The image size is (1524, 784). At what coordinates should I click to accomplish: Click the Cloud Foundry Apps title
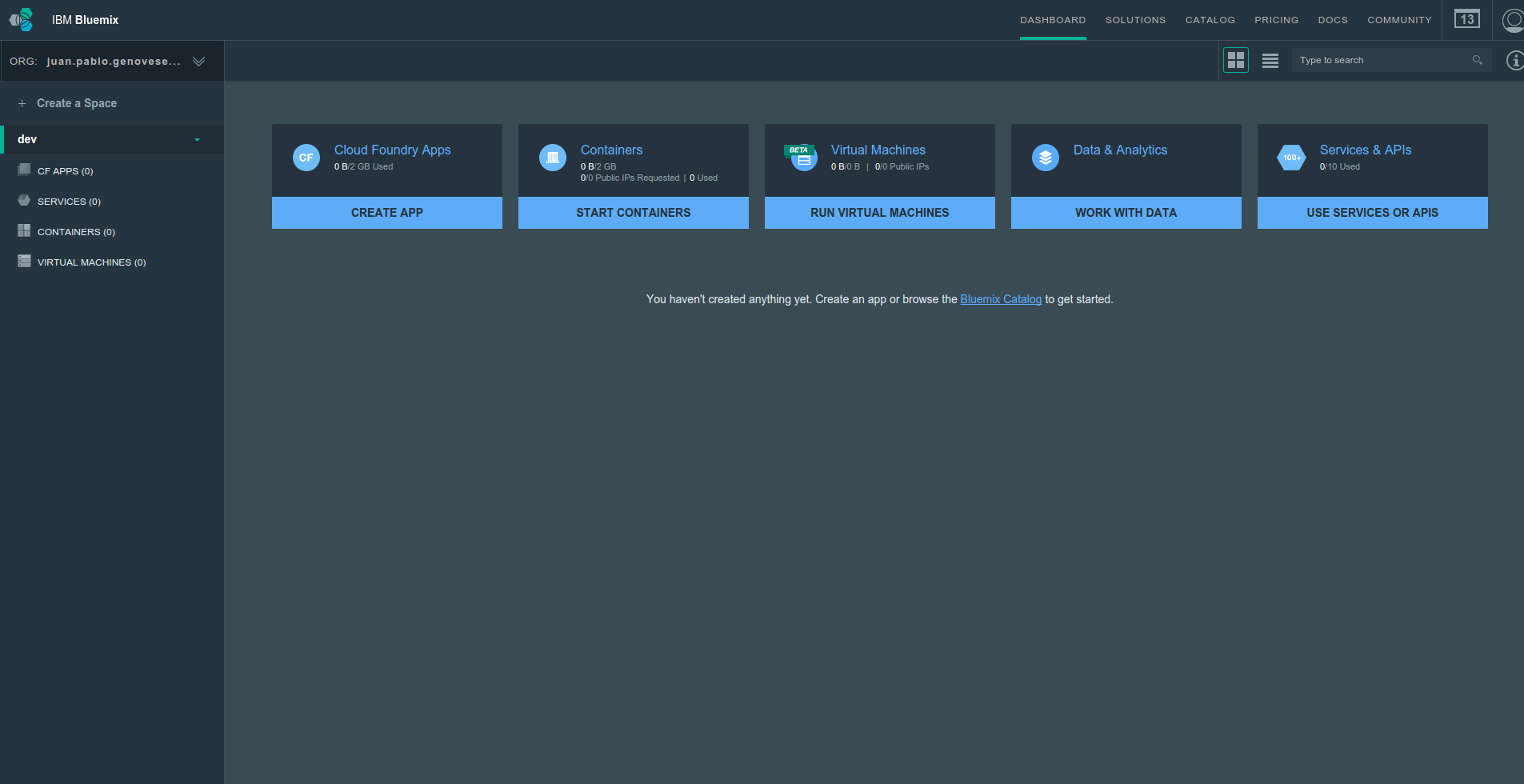[x=392, y=150]
